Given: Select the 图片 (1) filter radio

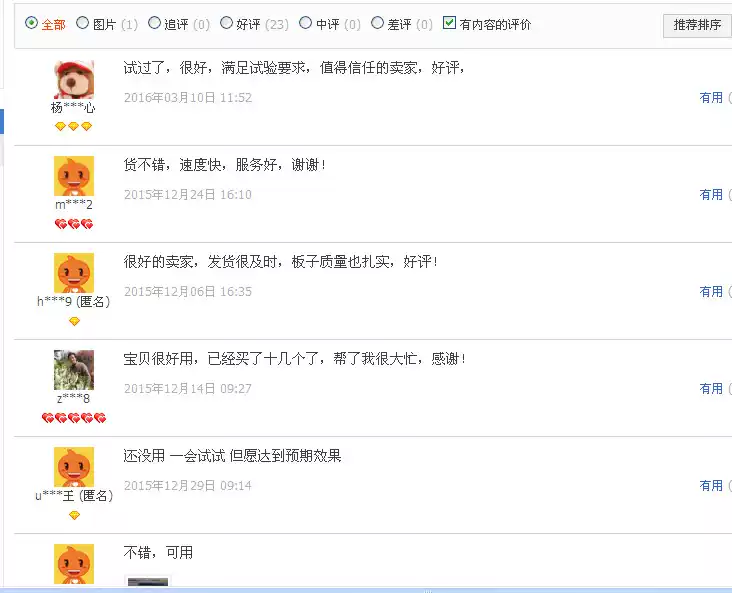Looking at the screenshot, I should [x=82, y=23].
